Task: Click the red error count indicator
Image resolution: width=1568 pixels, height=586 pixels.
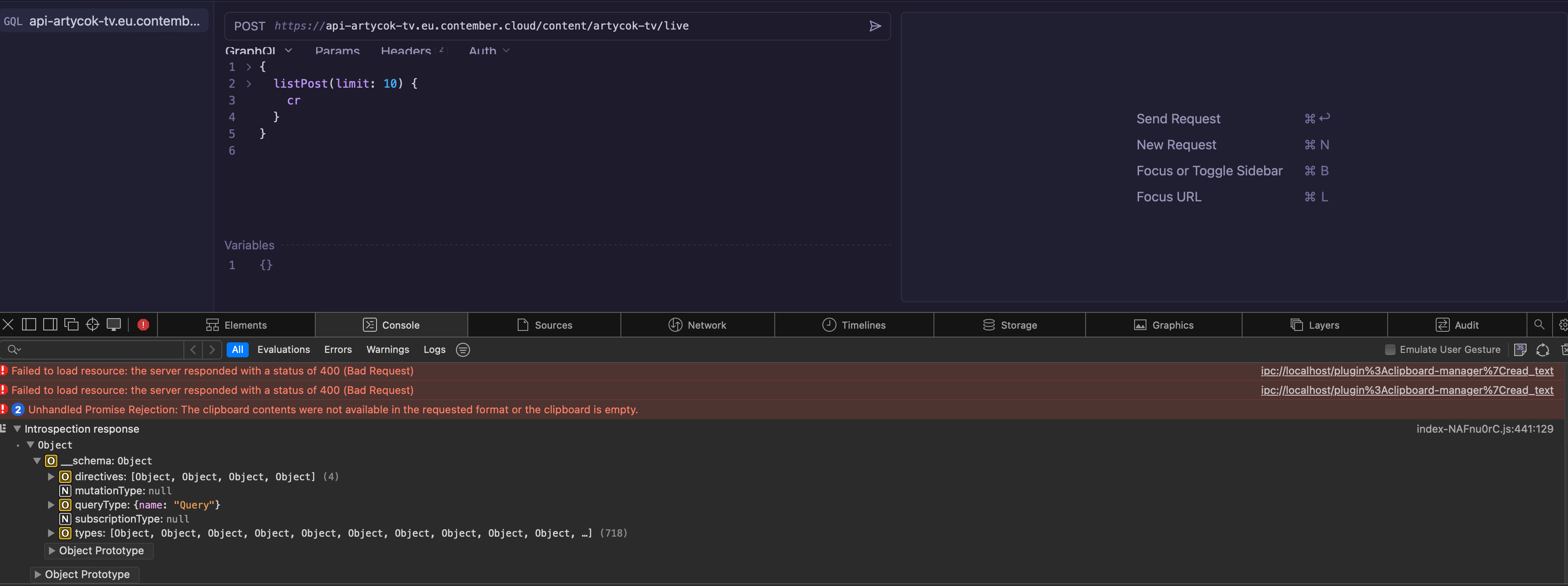Action: [x=143, y=324]
